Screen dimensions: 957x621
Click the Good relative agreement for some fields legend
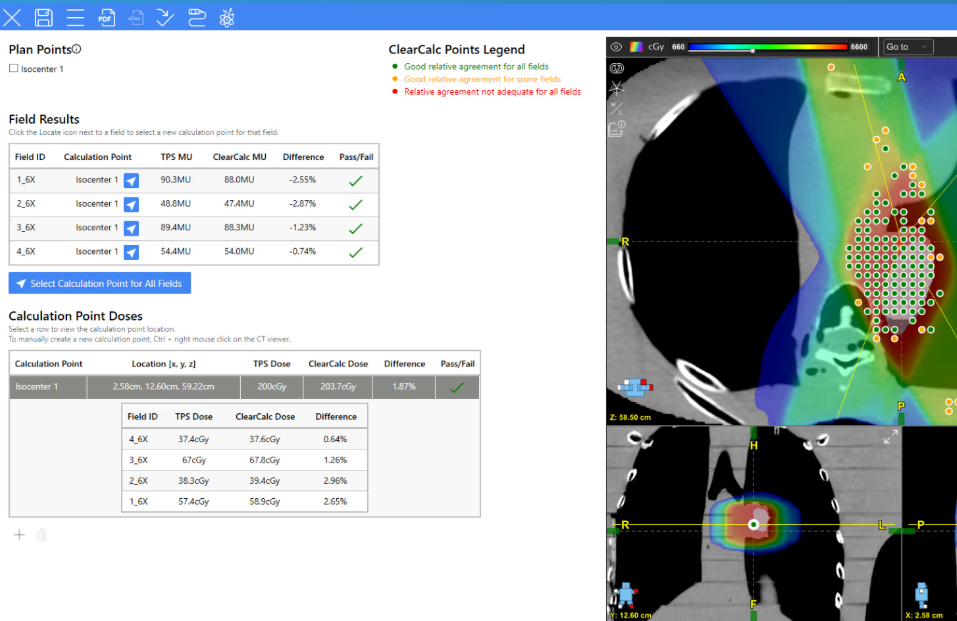coord(482,79)
